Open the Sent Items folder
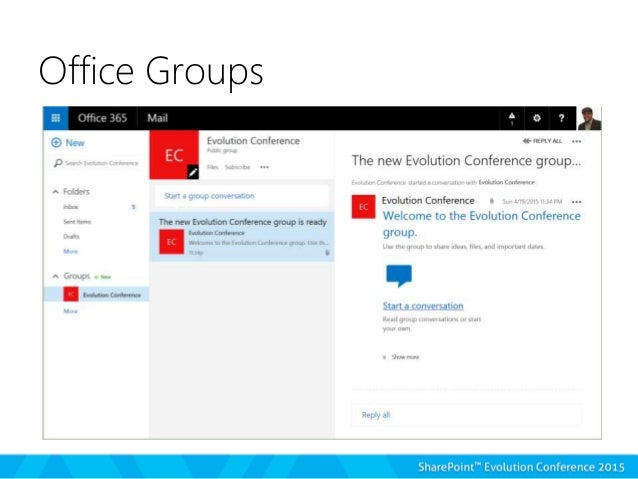The width and height of the screenshot is (638, 479). click(77, 222)
